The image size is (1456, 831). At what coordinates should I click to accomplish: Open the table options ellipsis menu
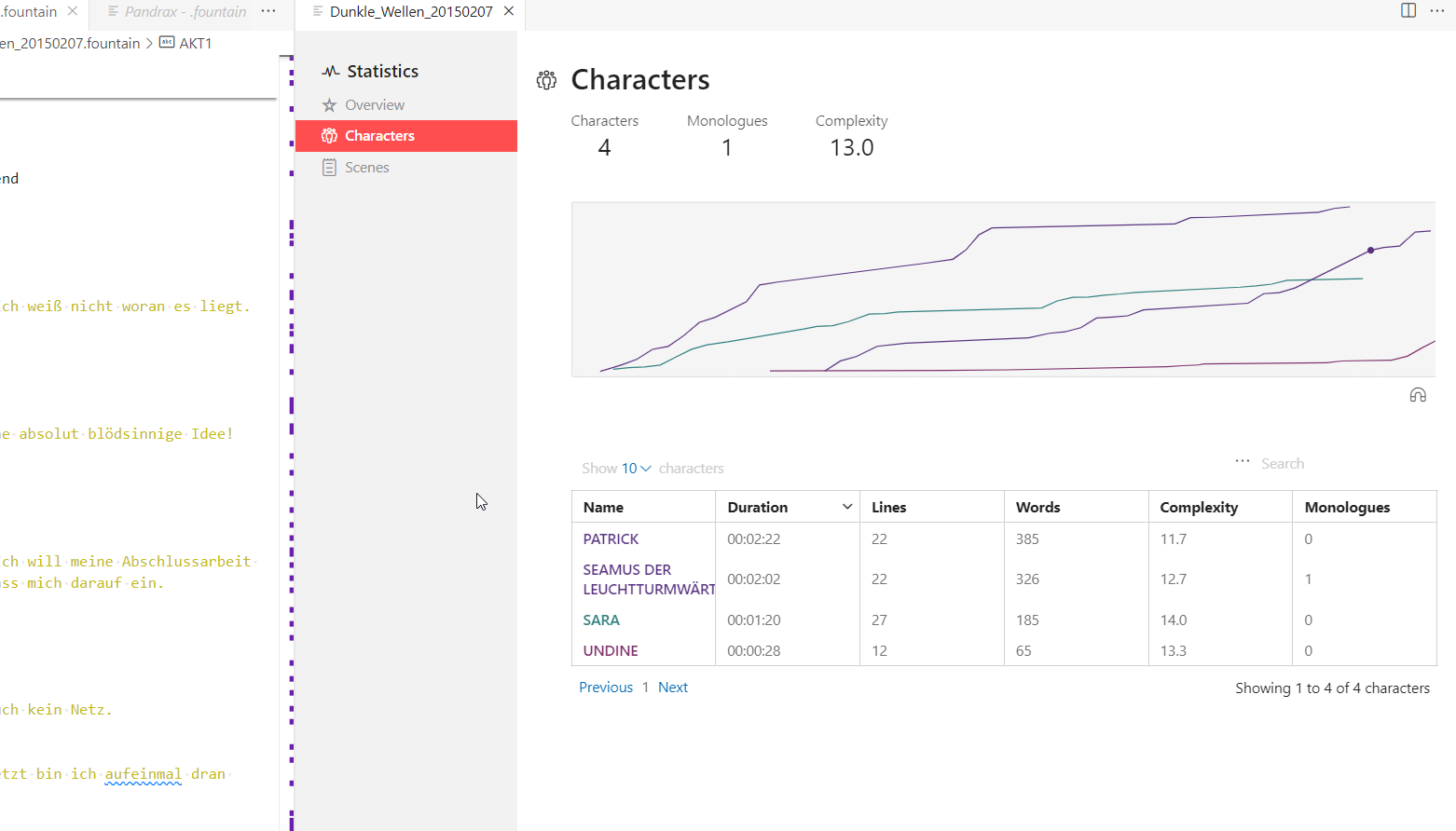1243,461
